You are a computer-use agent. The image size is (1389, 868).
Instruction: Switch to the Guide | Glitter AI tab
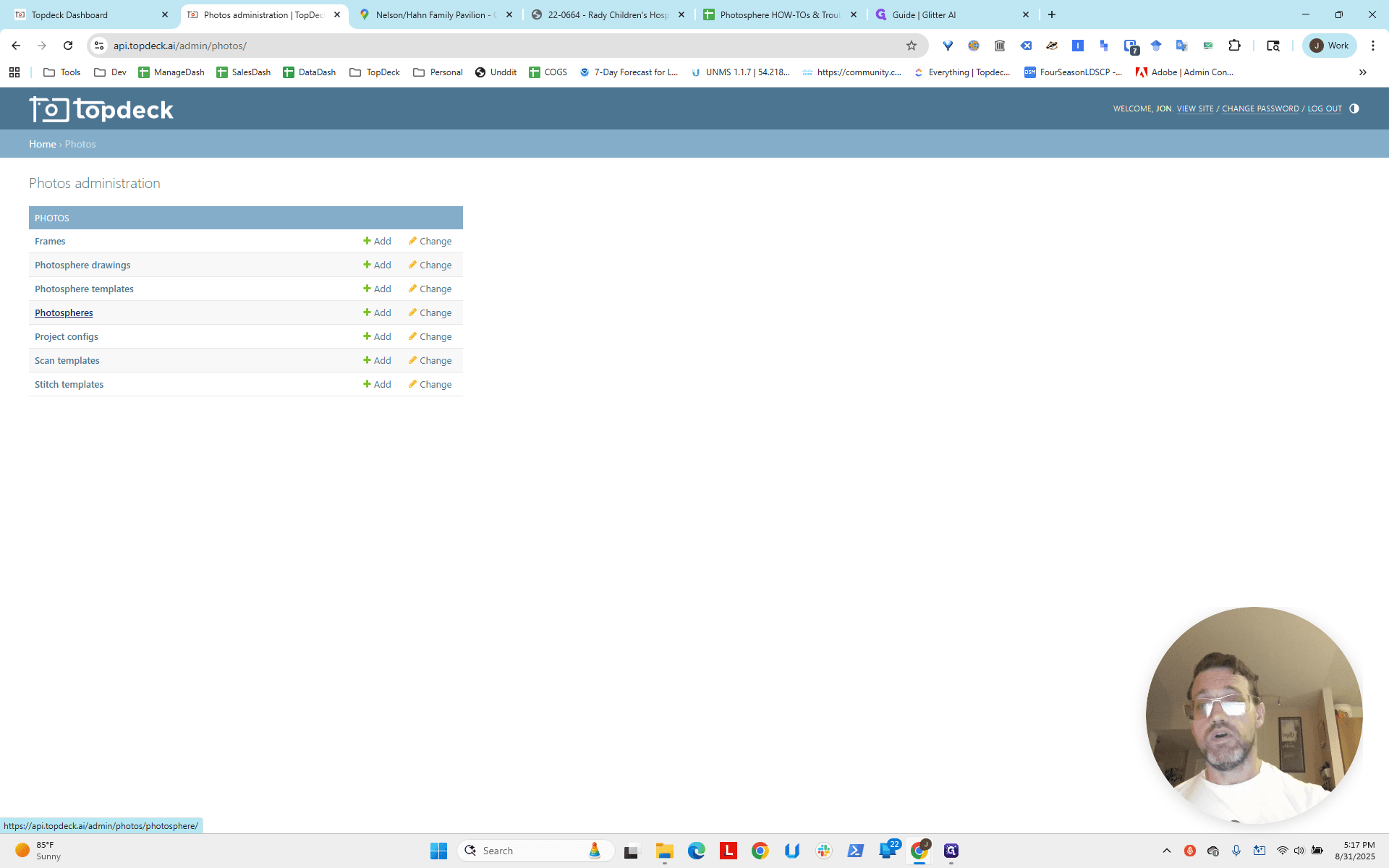tap(952, 14)
